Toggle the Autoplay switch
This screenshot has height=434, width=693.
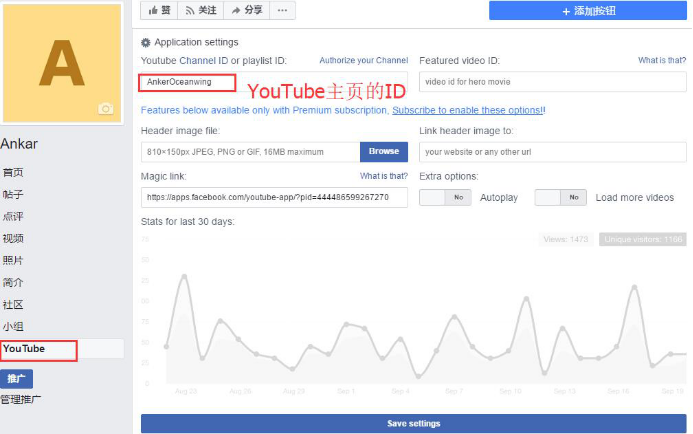coord(445,198)
